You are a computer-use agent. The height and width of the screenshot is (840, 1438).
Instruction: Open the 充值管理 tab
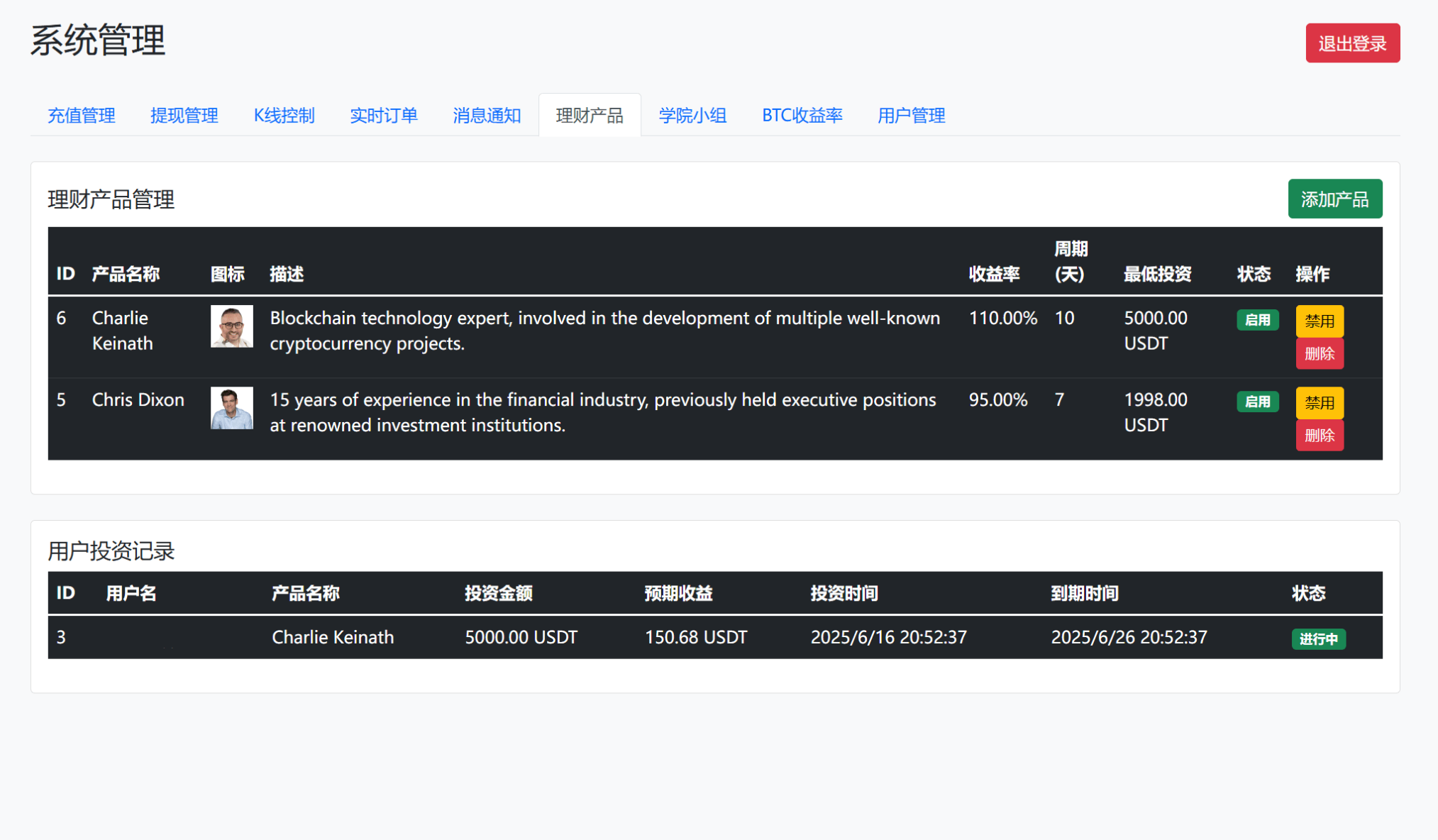click(x=82, y=116)
